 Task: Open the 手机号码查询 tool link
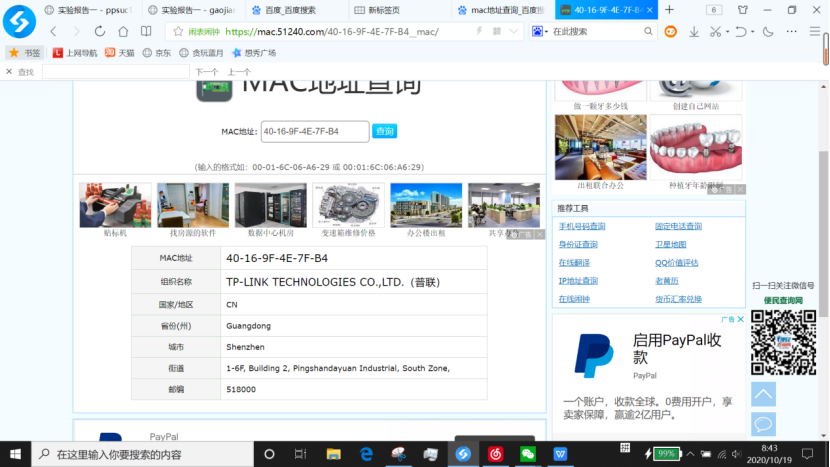click(582, 226)
